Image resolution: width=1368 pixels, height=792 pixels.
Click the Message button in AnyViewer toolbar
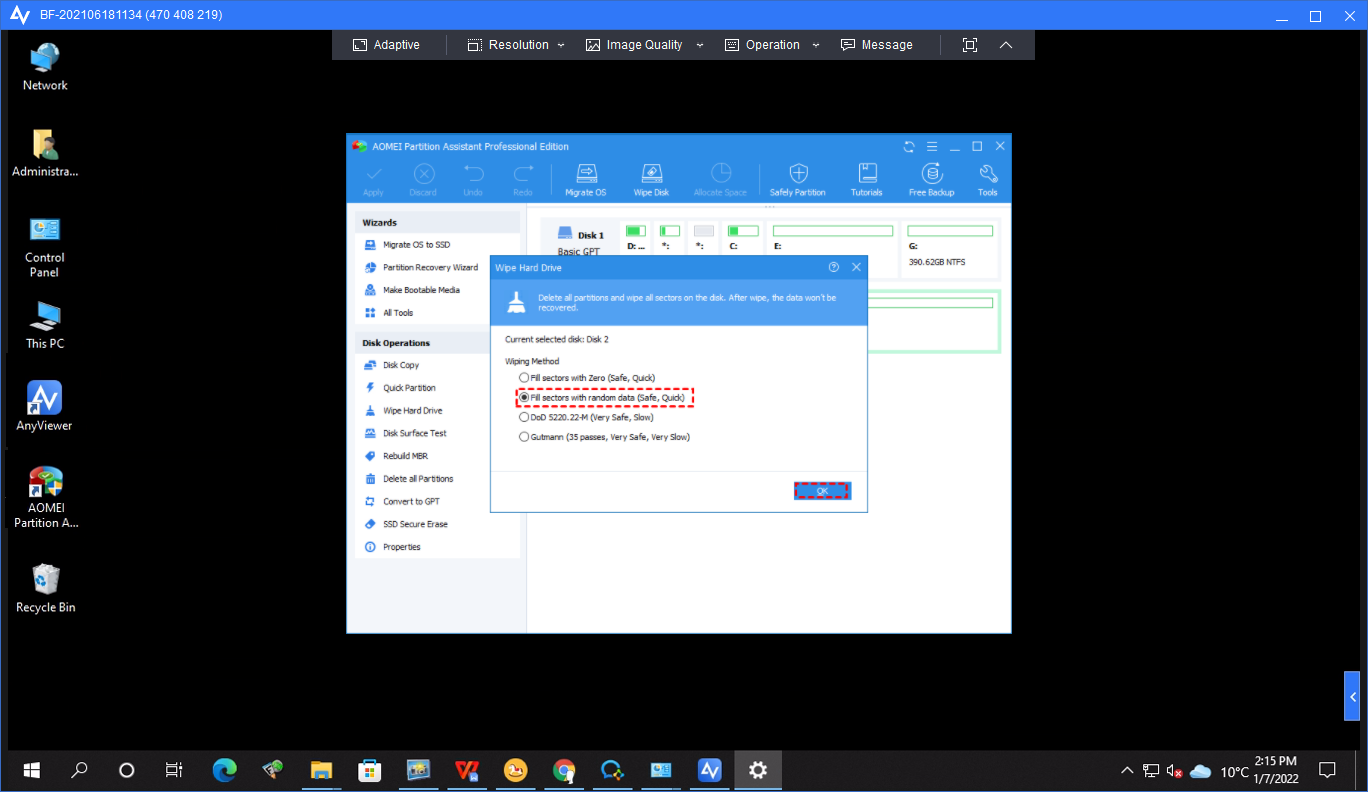click(x=877, y=45)
